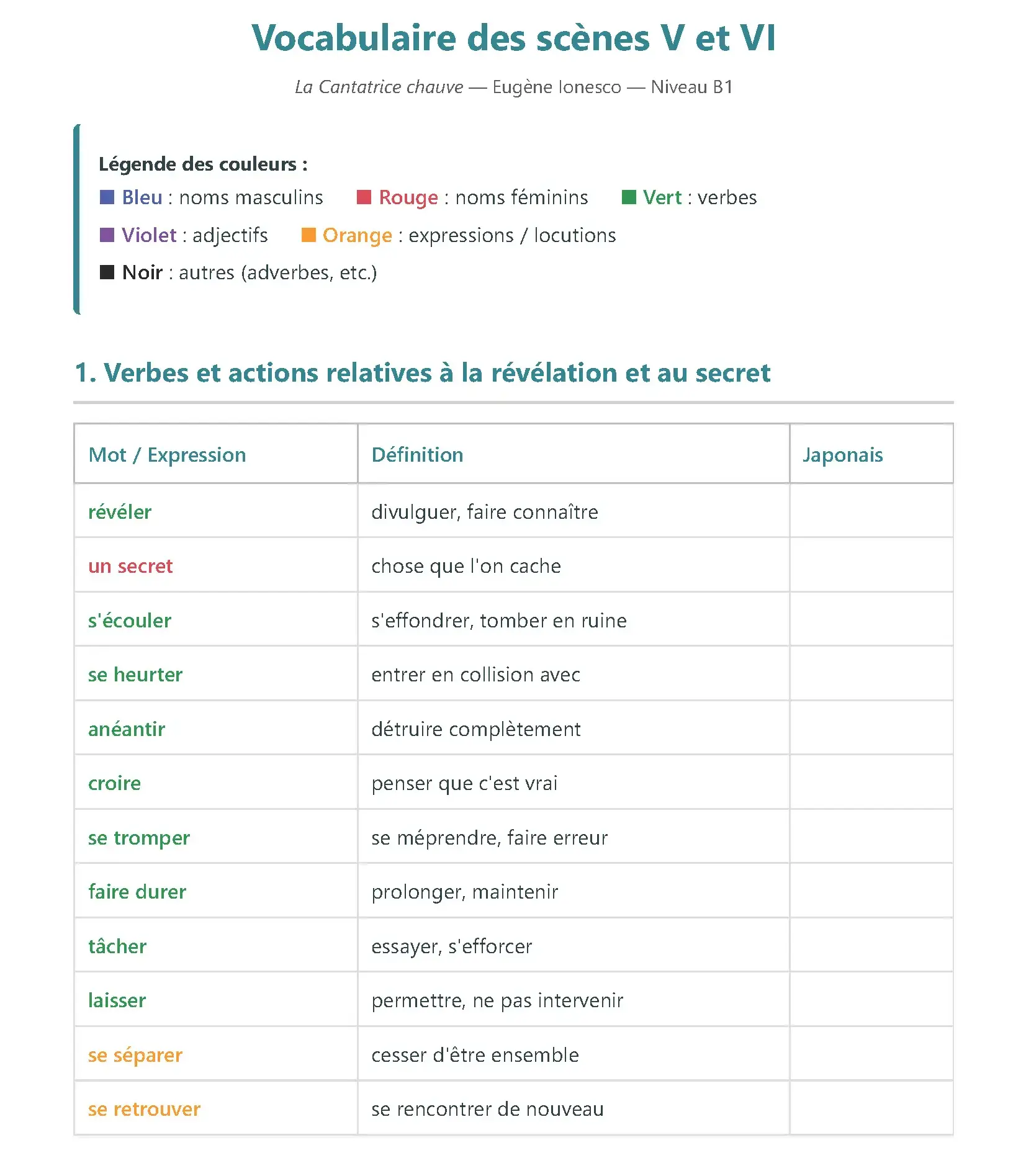Click the Japonais cell for 'croire'
The image size is (1026, 1176).
click(871, 783)
